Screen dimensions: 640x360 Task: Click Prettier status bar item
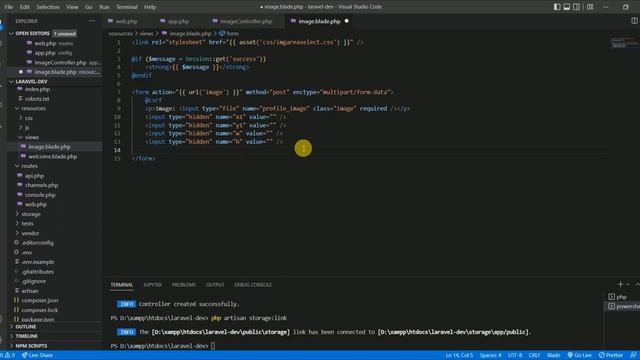coord(611,355)
